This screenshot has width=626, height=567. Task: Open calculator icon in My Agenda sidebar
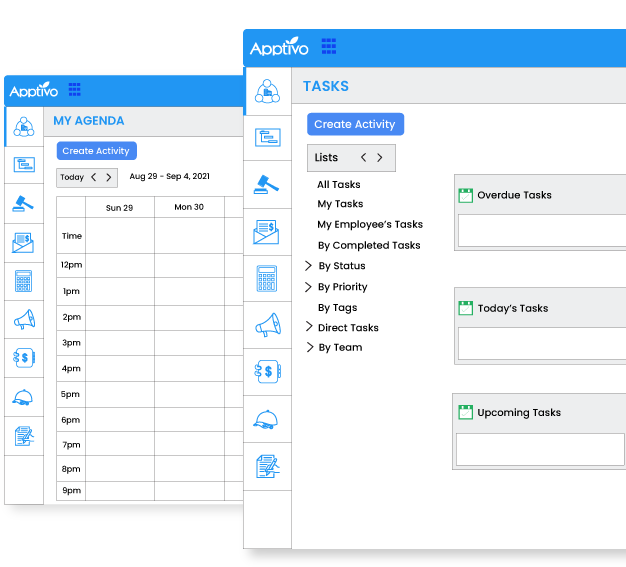coord(24,281)
